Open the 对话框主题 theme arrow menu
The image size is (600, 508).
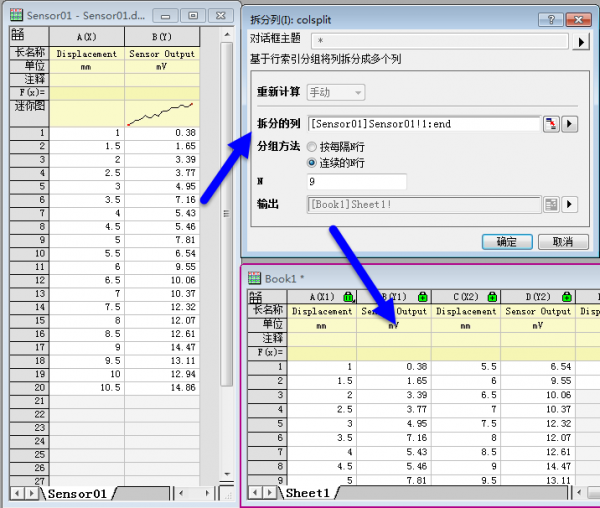tap(580, 41)
